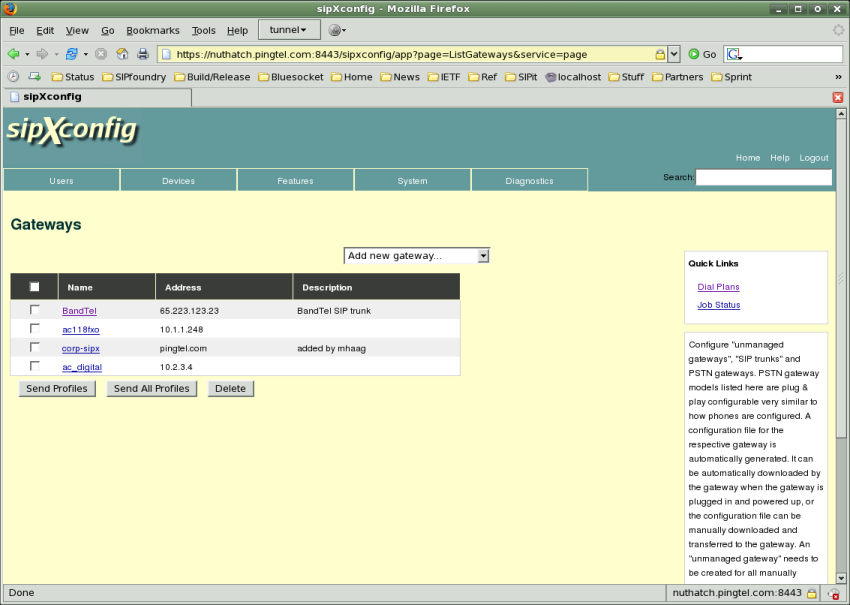Open the Job Status quick link

719,305
